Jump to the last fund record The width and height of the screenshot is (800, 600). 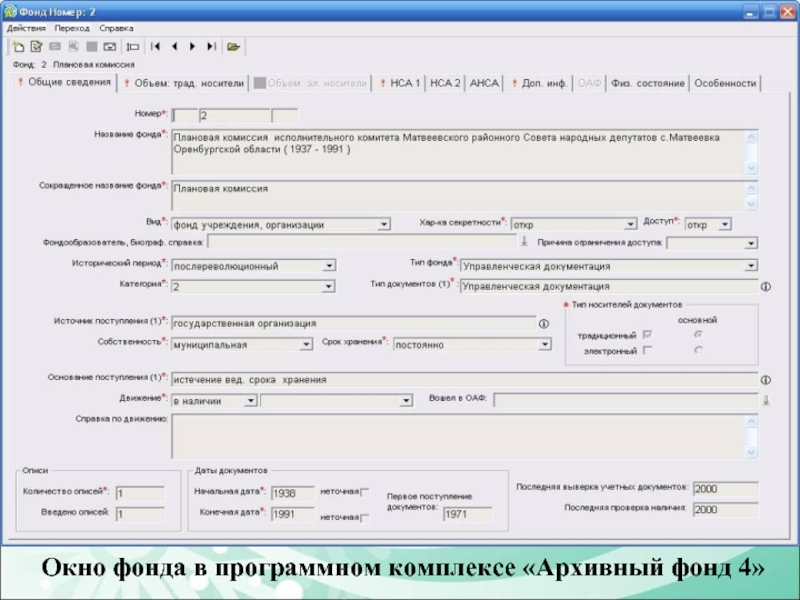tap(211, 46)
